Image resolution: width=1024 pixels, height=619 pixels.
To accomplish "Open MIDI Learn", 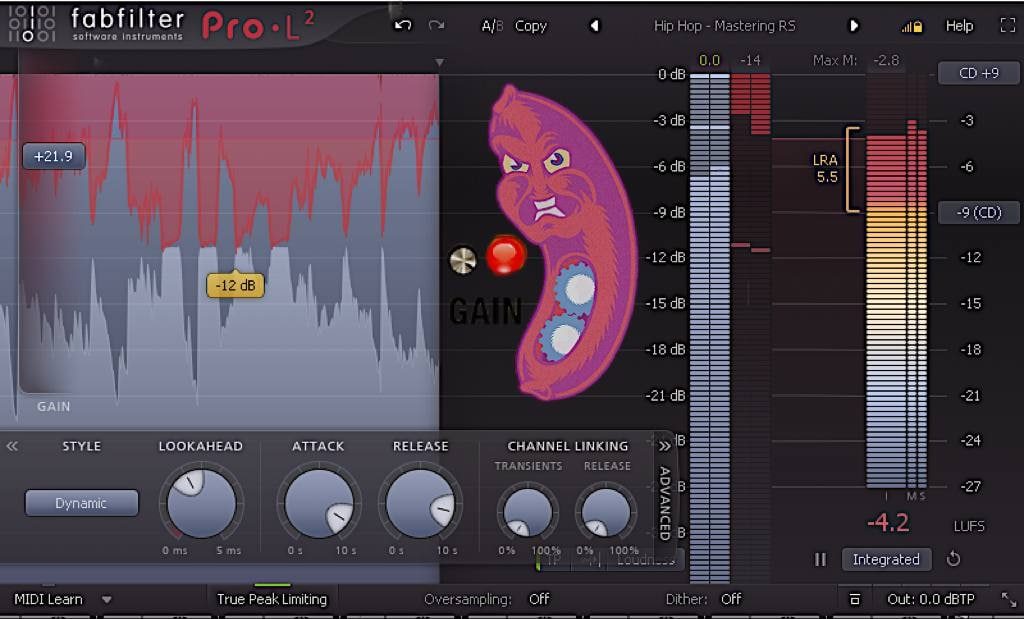I will 48,599.
